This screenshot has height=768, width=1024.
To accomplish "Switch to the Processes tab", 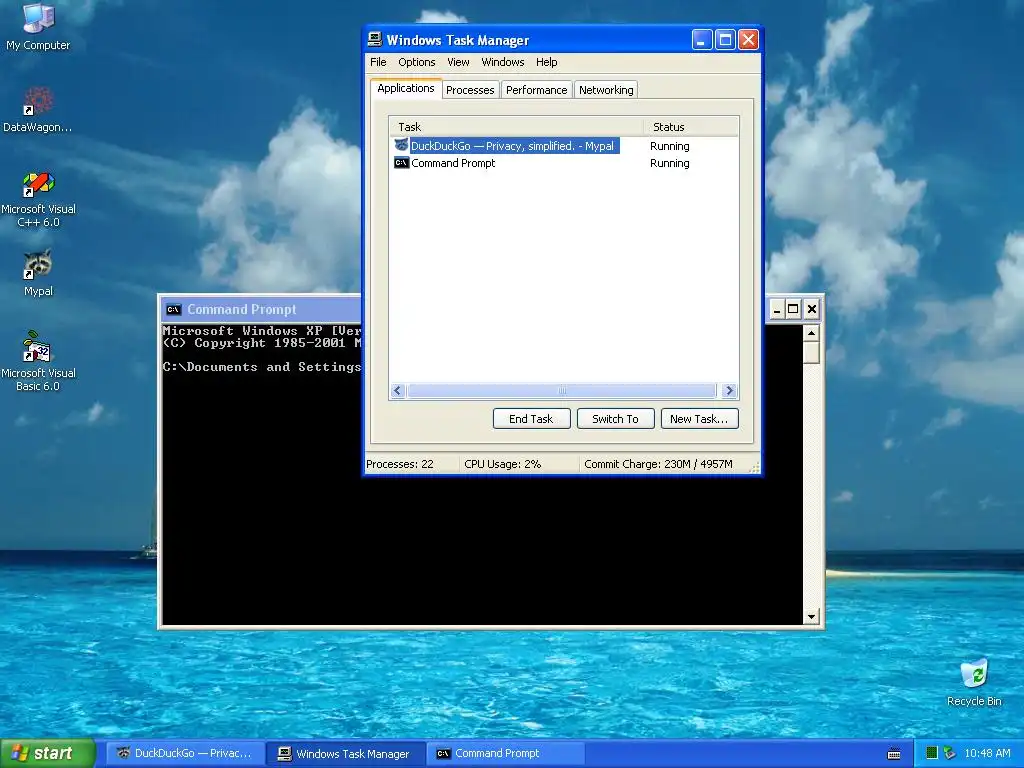I will [x=470, y=90].
